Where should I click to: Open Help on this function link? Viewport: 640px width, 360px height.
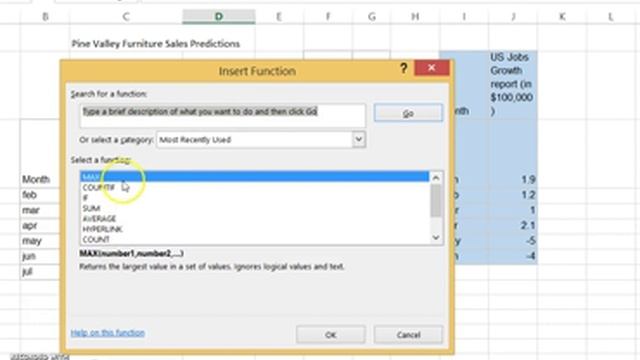click(x=108, y=333)
